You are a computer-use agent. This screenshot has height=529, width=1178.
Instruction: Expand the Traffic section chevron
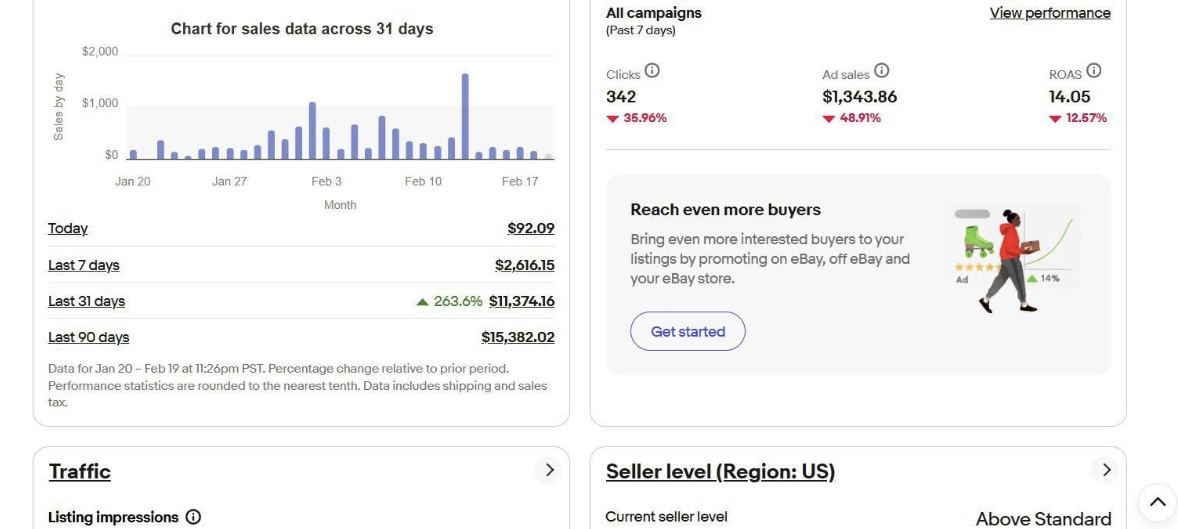click(547, 470)
